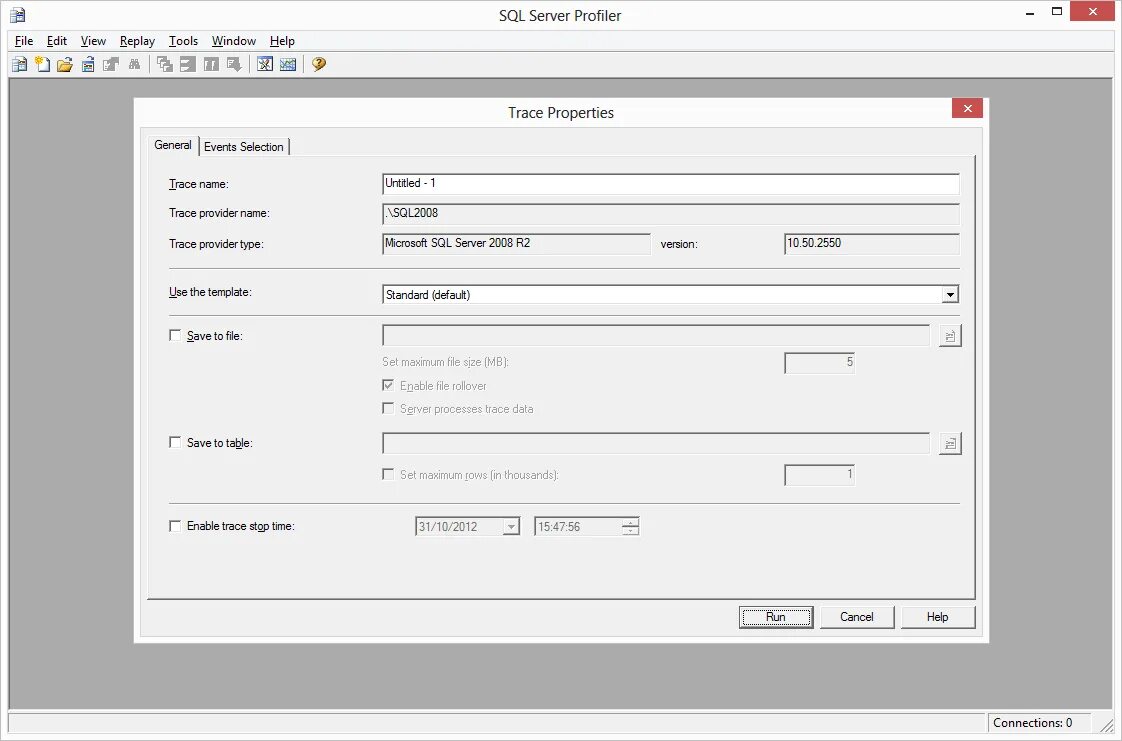Click the Properties toolbar icon
1122x741 pixels.
(111, 64)
